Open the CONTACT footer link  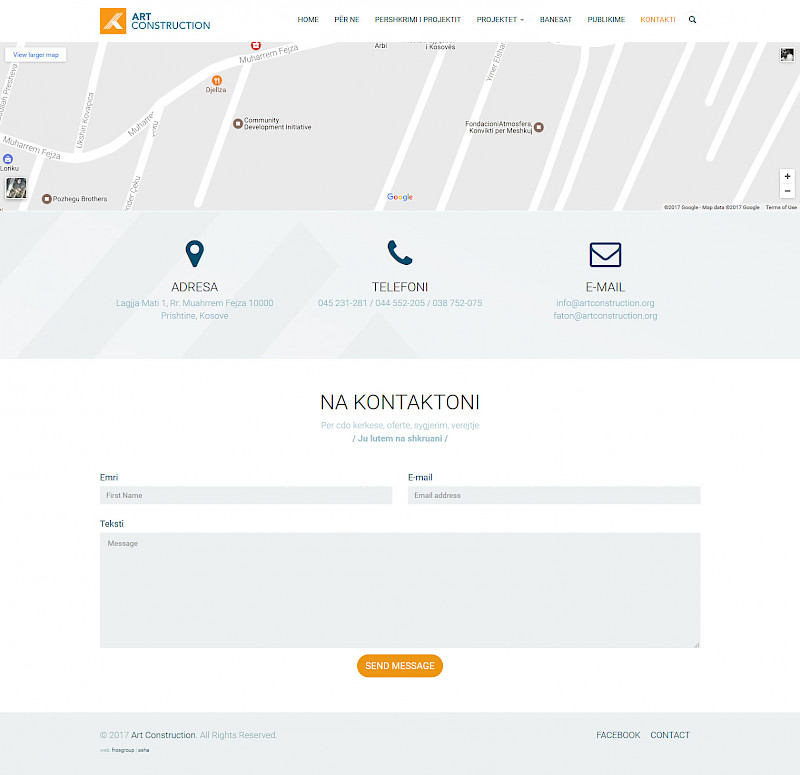[x=670, y=735]
